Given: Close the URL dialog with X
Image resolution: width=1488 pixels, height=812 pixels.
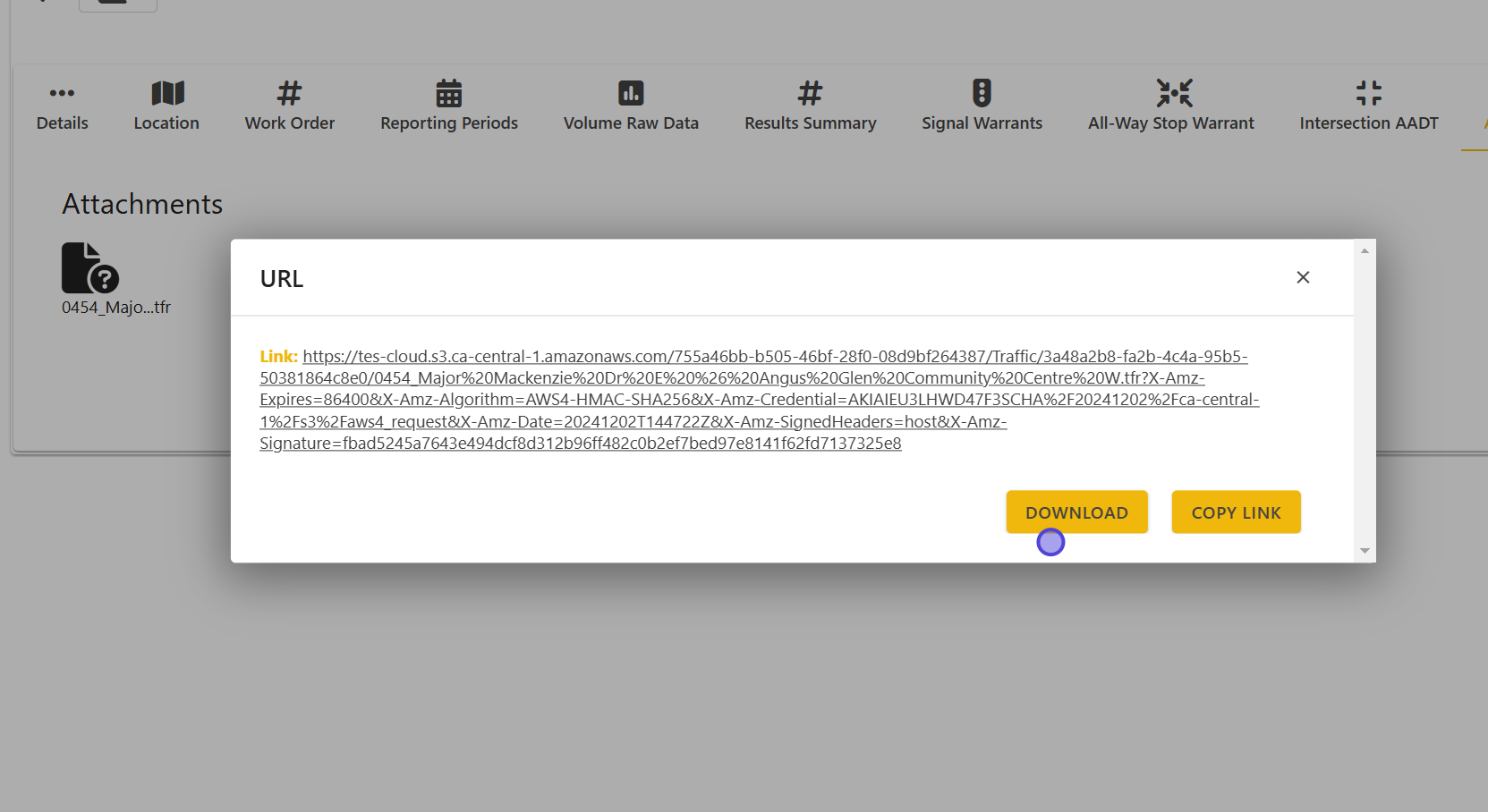Looking at the screenshot, I should pos(1303,277).
